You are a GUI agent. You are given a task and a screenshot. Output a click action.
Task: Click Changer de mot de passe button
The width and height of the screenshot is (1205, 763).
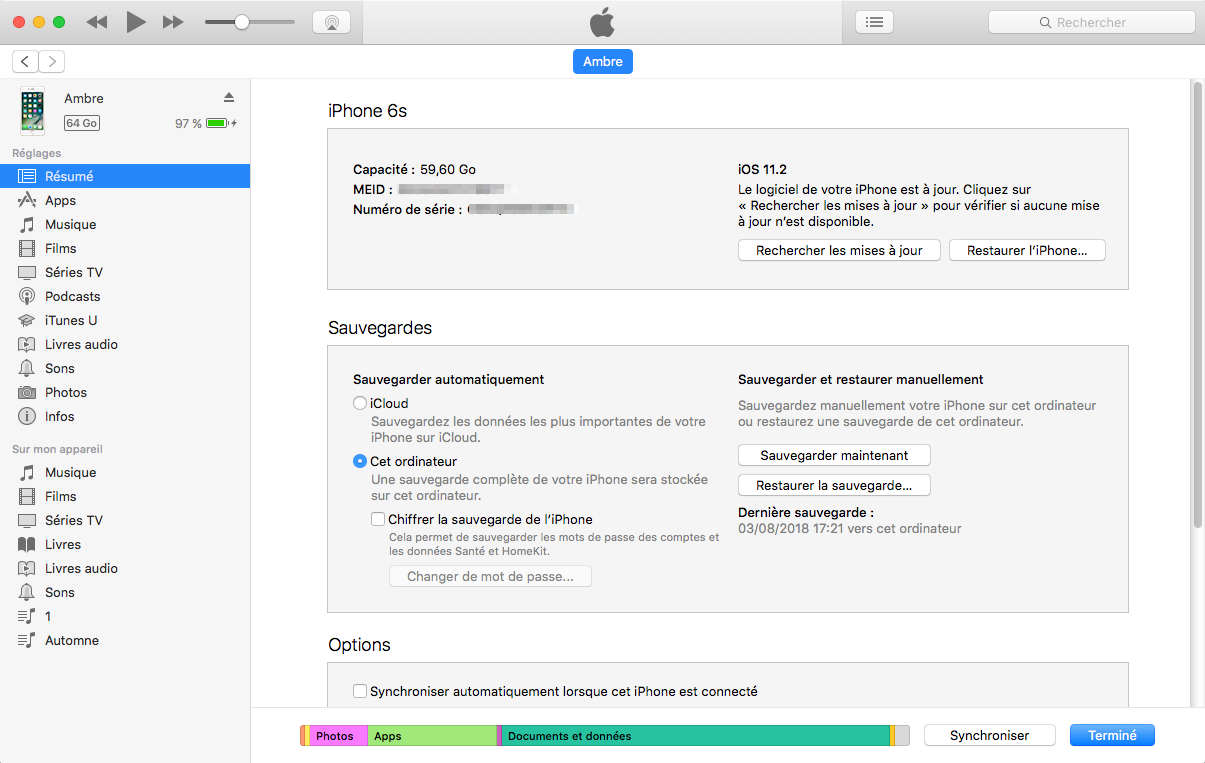490,576
